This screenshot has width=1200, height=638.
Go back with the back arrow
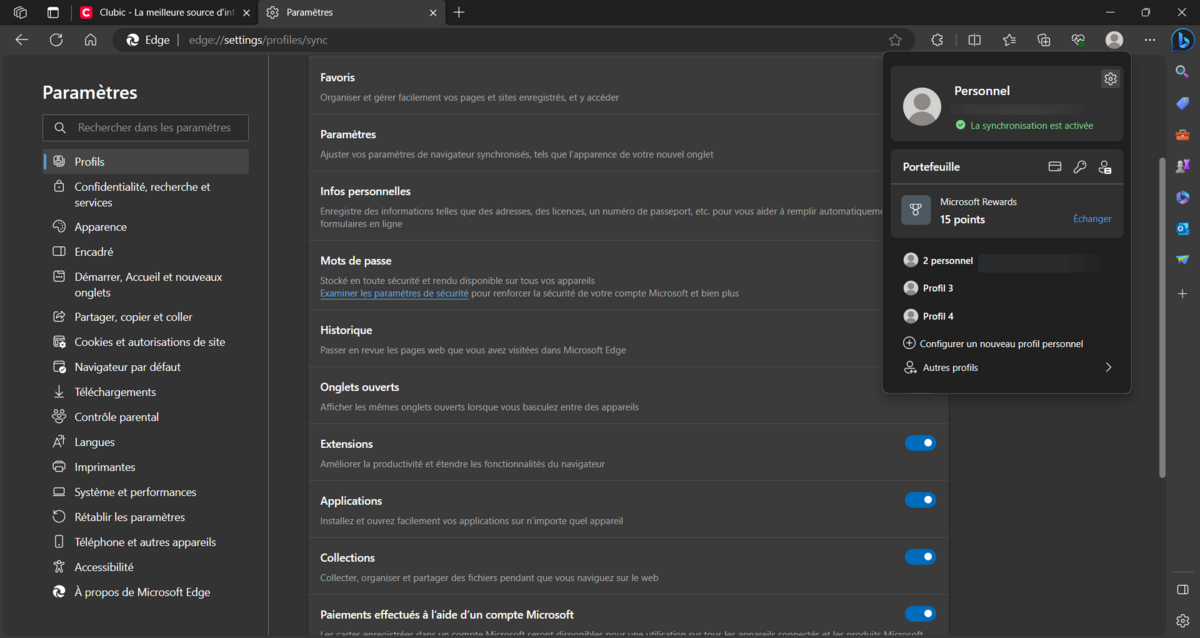[x=22, y=40]
